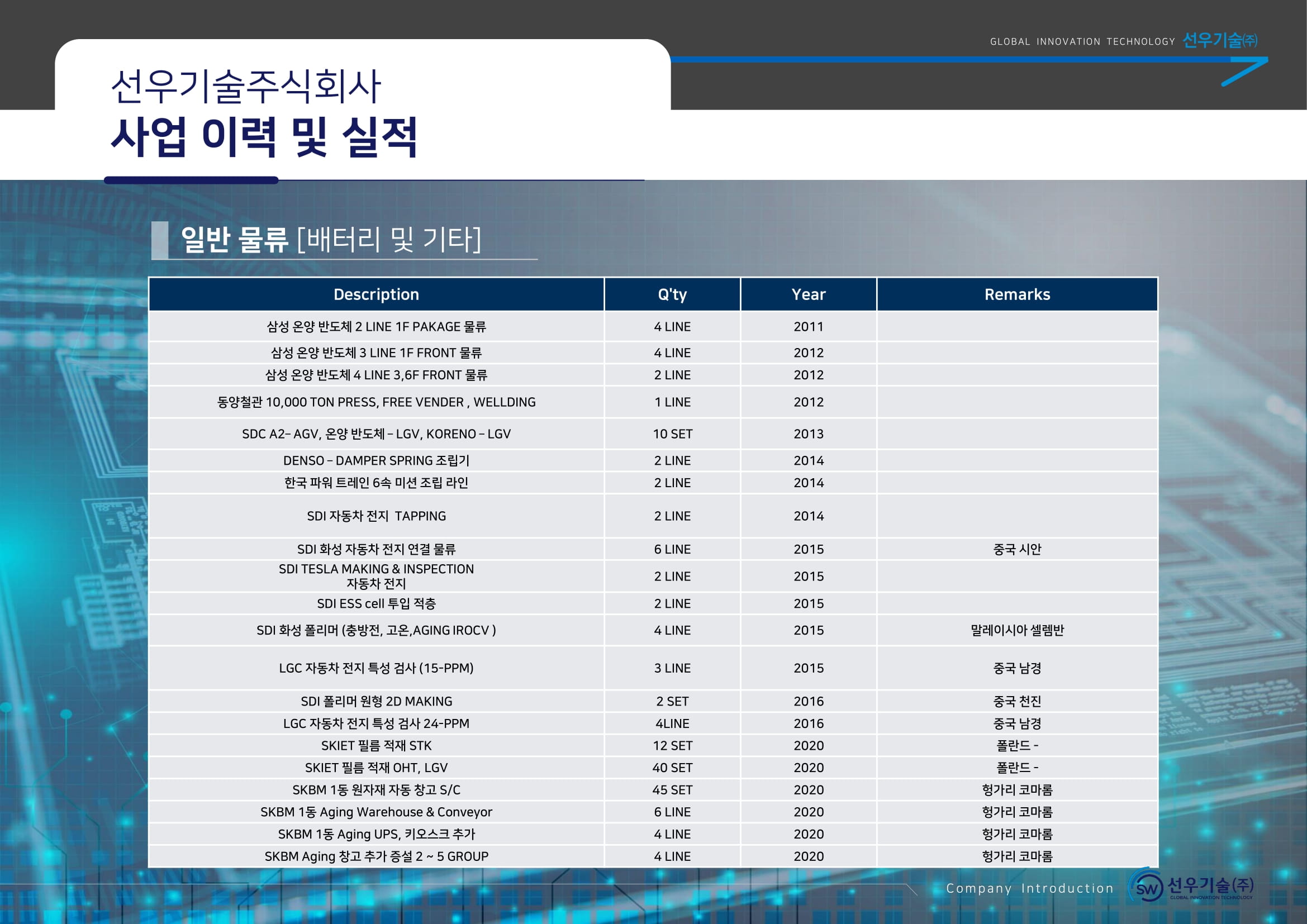Click the 말레이시아 셀렘반 remark cell
The width and height of the screenshot is (1307, 924).
(1016, 630)
